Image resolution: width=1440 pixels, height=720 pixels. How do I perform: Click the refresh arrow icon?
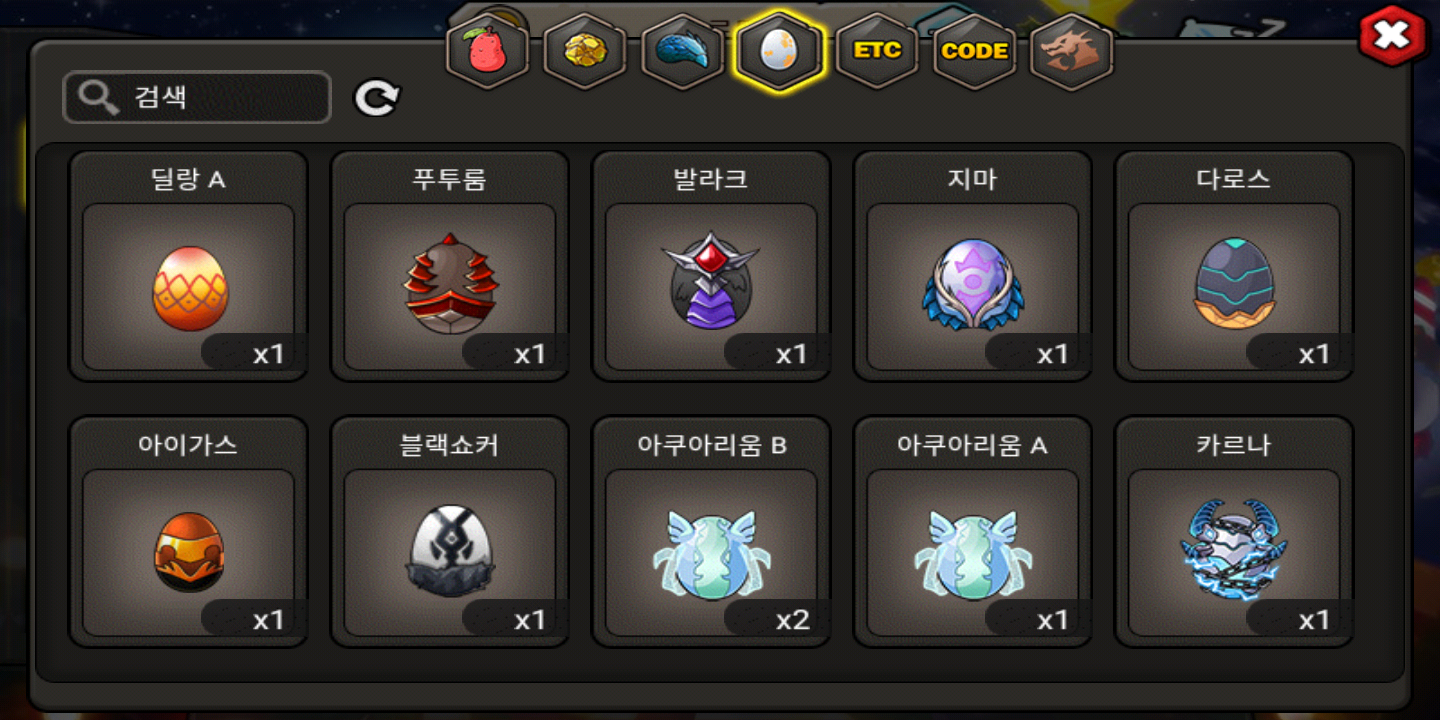tap(377, 97)
